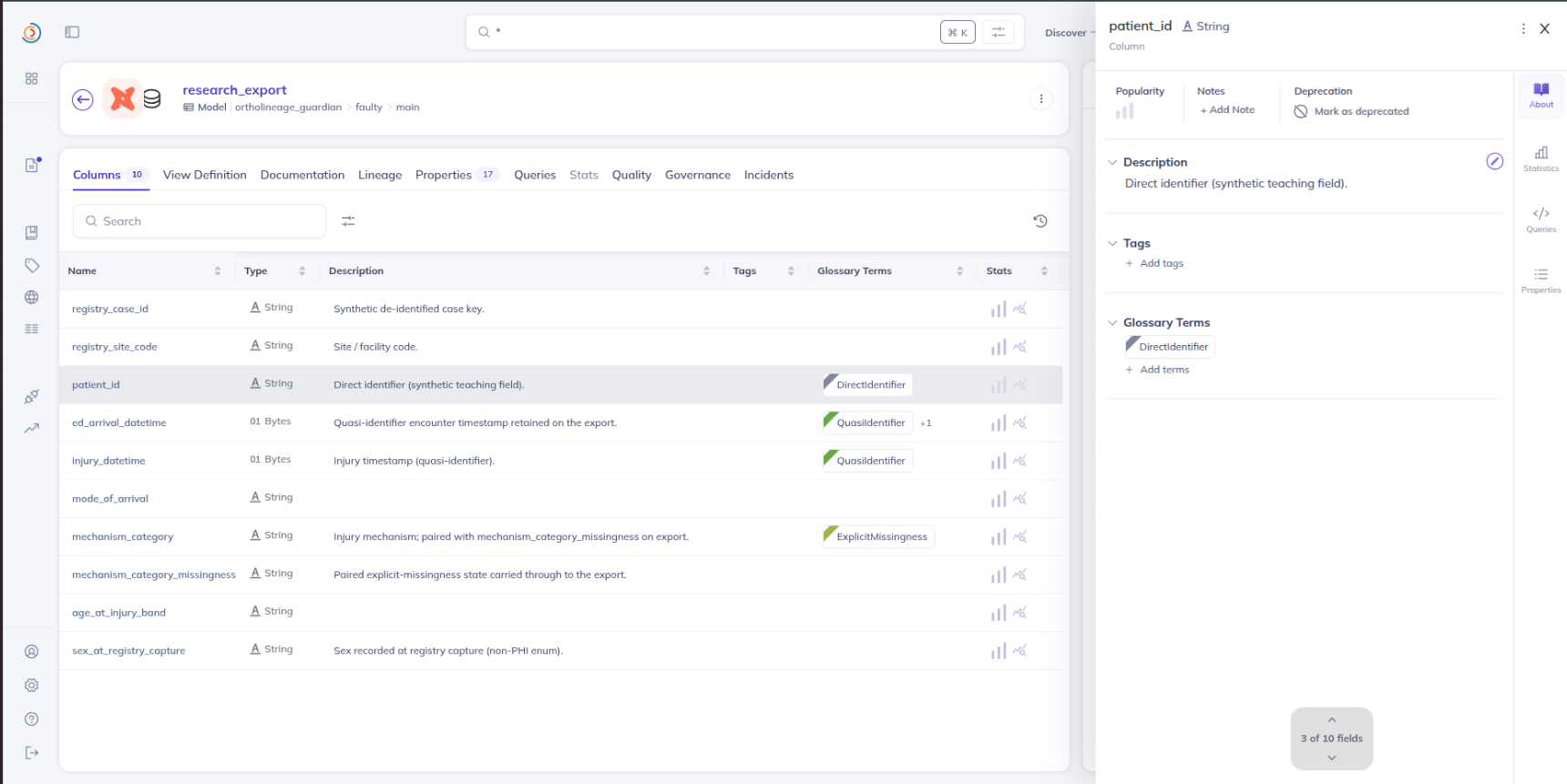This screenshot has height=784, width=1567.
Task: Go to next field using down chevron
Action: click(1332, 758)
